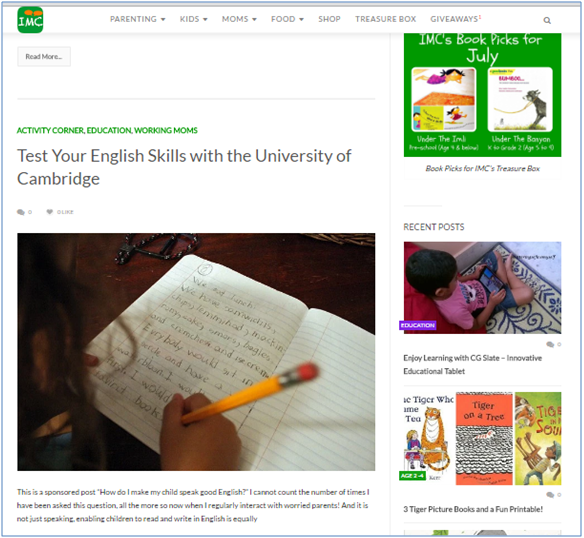Click the heart like icon under title
Viewport: 584px width, 538px height.
point(50,212)
